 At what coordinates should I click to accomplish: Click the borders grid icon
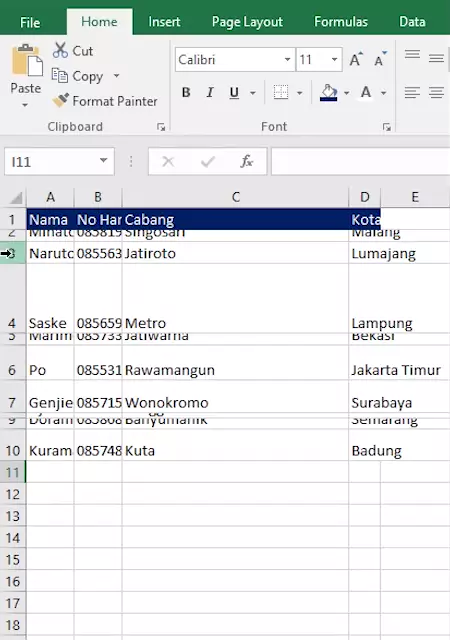[x=281, y=92]
